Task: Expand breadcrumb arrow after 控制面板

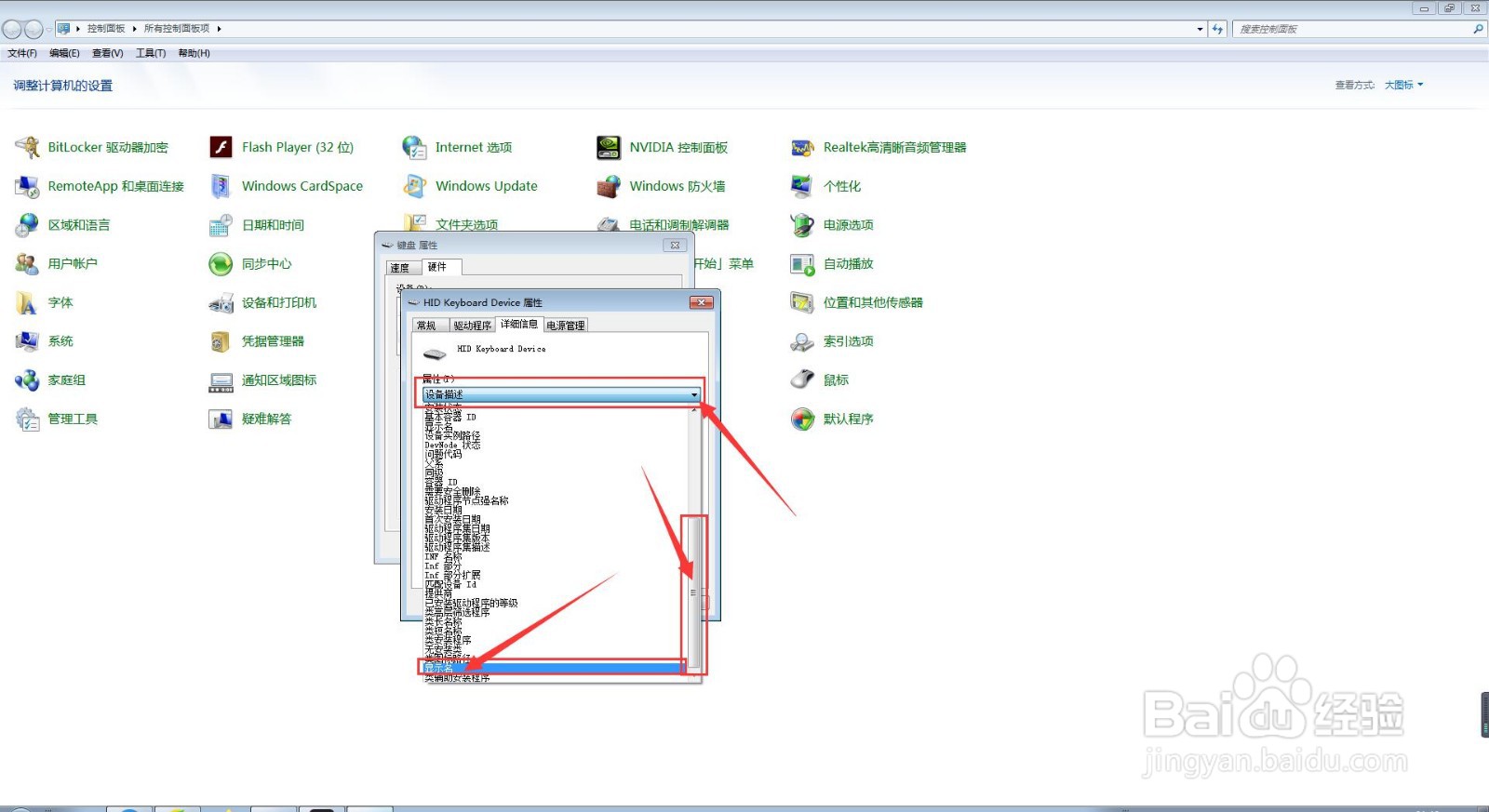Action: (x=135, y=29)
